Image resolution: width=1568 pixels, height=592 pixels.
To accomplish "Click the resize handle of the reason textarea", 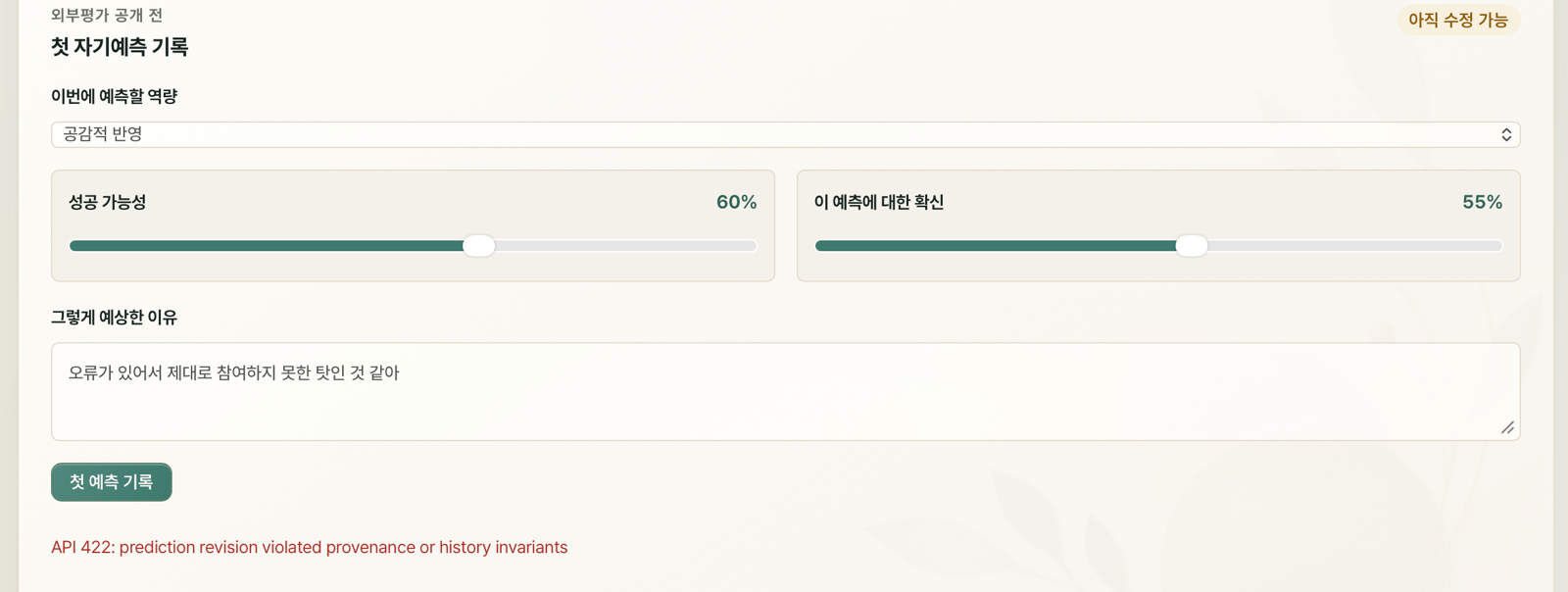I will 1507,427.
